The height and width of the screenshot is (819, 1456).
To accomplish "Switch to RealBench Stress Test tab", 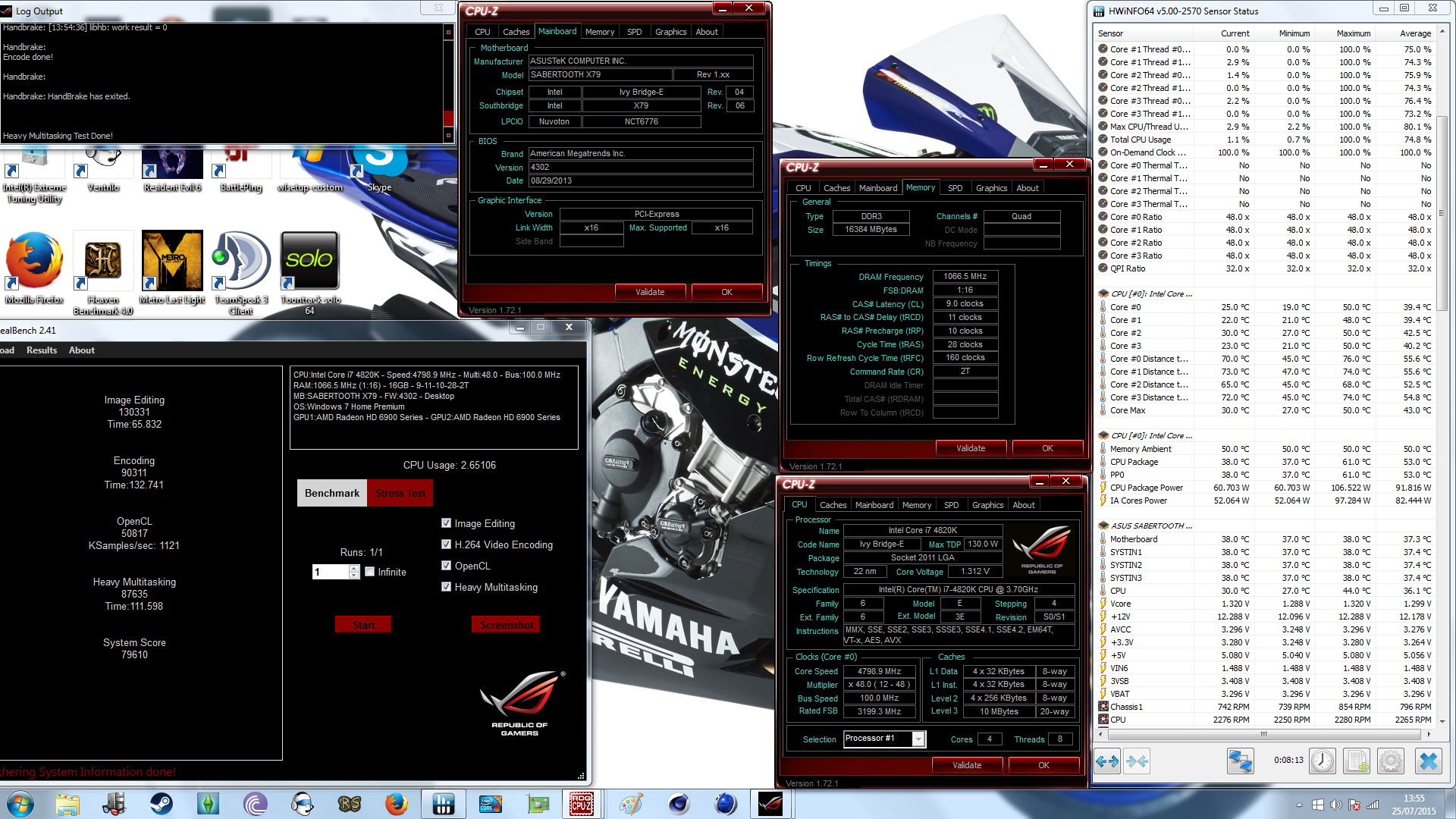I will tap(400, 493).
